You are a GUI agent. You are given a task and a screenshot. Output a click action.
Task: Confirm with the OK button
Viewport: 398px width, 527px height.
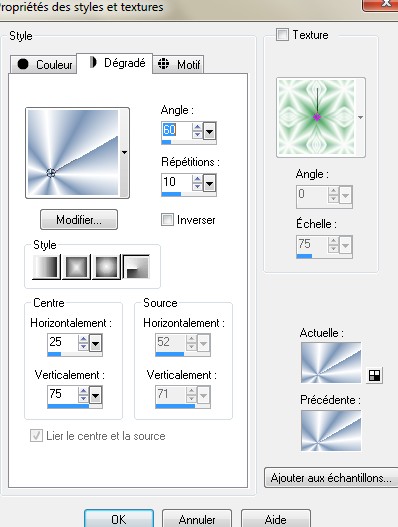[119, 519]
